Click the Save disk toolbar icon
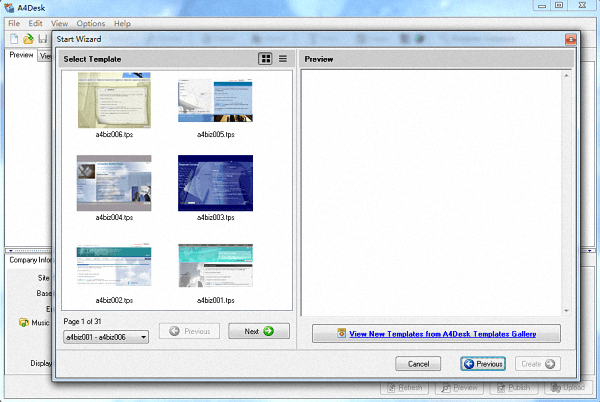Screen dimensions: 600x402 (x=42, y=38)
